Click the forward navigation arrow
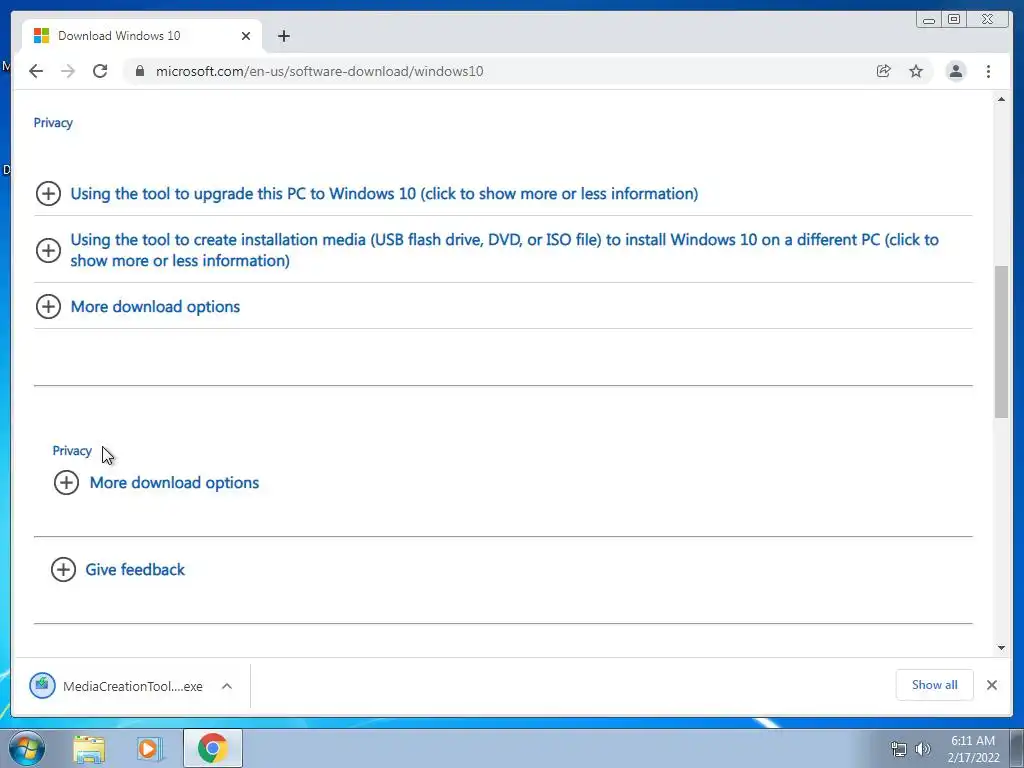Image resolution: width=1024 pixels, height=768 pixels. tap(68, 71)
